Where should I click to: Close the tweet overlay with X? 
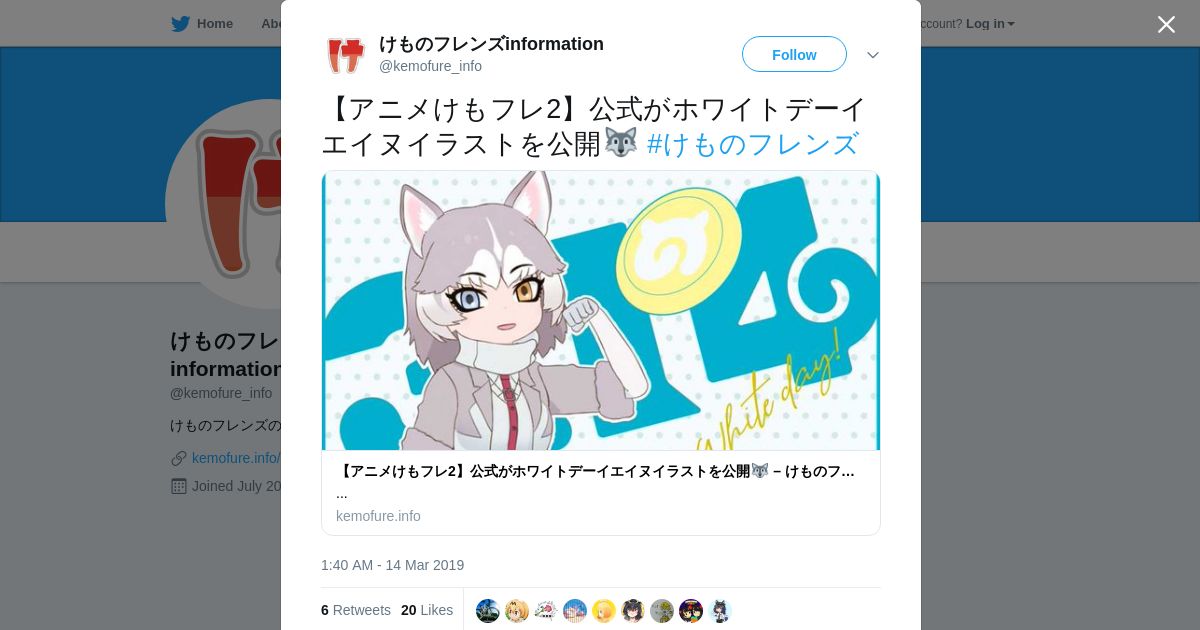(x=1166, y=24)
